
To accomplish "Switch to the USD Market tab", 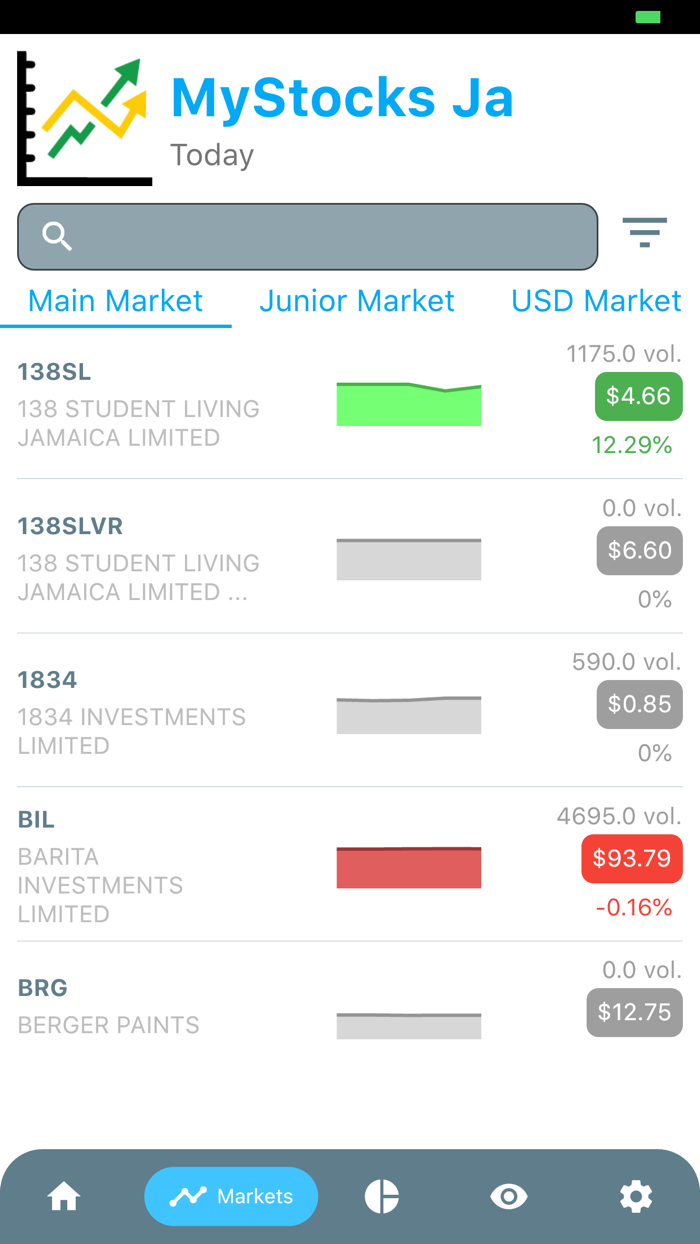I will click(x=595, y=300).
